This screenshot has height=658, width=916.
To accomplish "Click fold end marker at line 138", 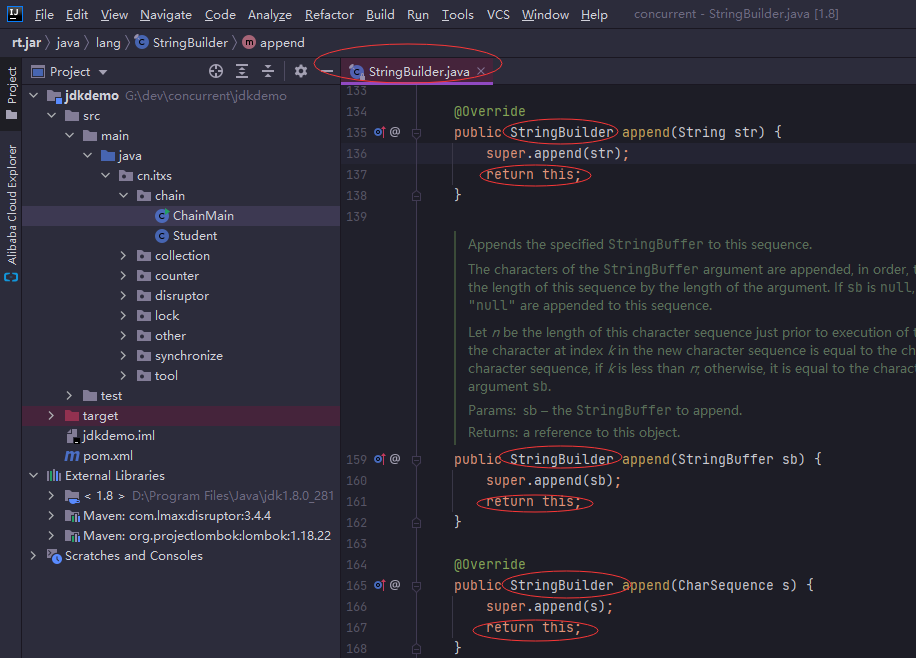I will [417, 196].
